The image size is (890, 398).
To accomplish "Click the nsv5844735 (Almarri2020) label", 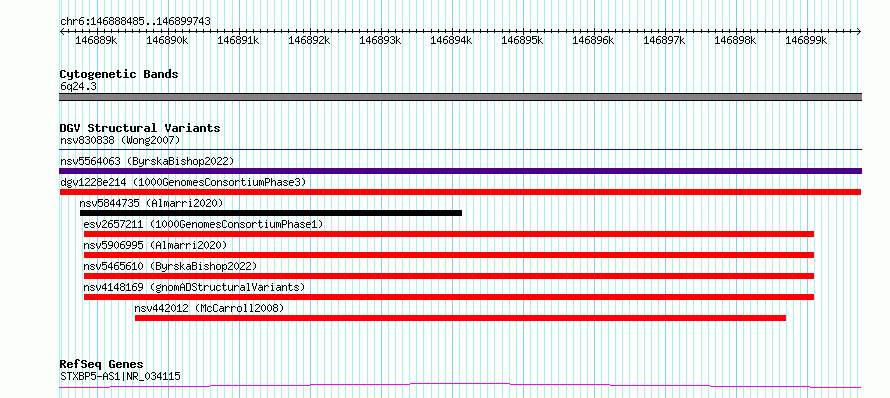I will [x=151, y=203].
